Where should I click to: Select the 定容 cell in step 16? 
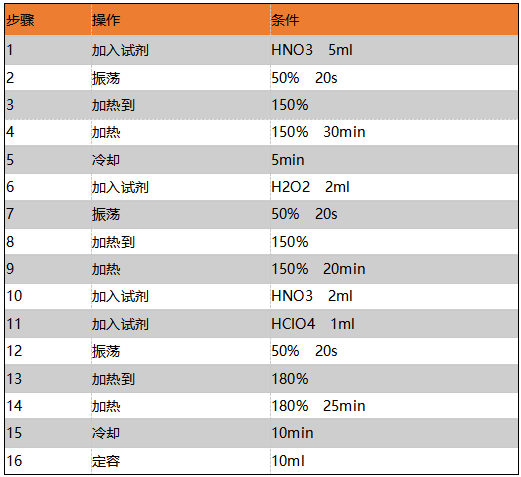[x=181, y=461]
